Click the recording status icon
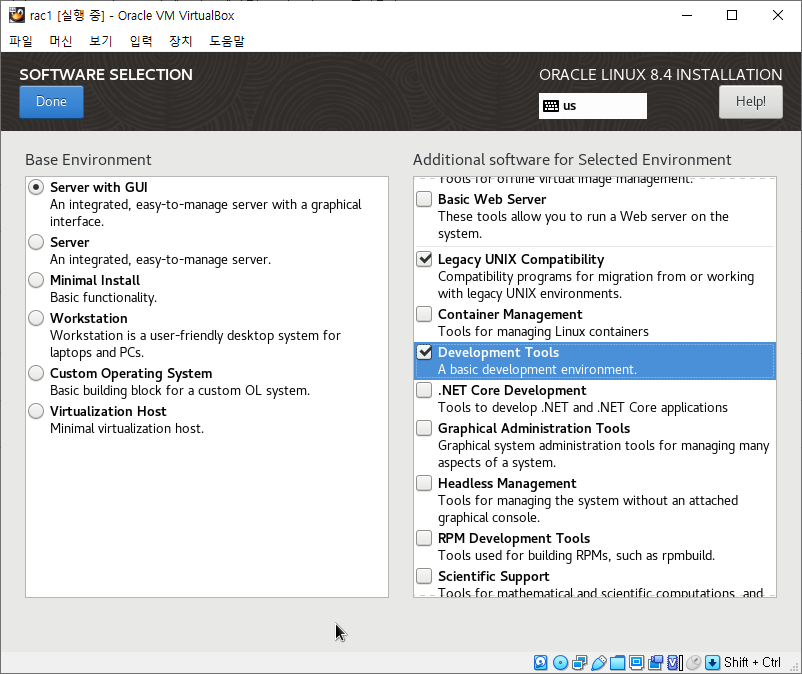This screenshot has width=802, height=674. point(655,663)
